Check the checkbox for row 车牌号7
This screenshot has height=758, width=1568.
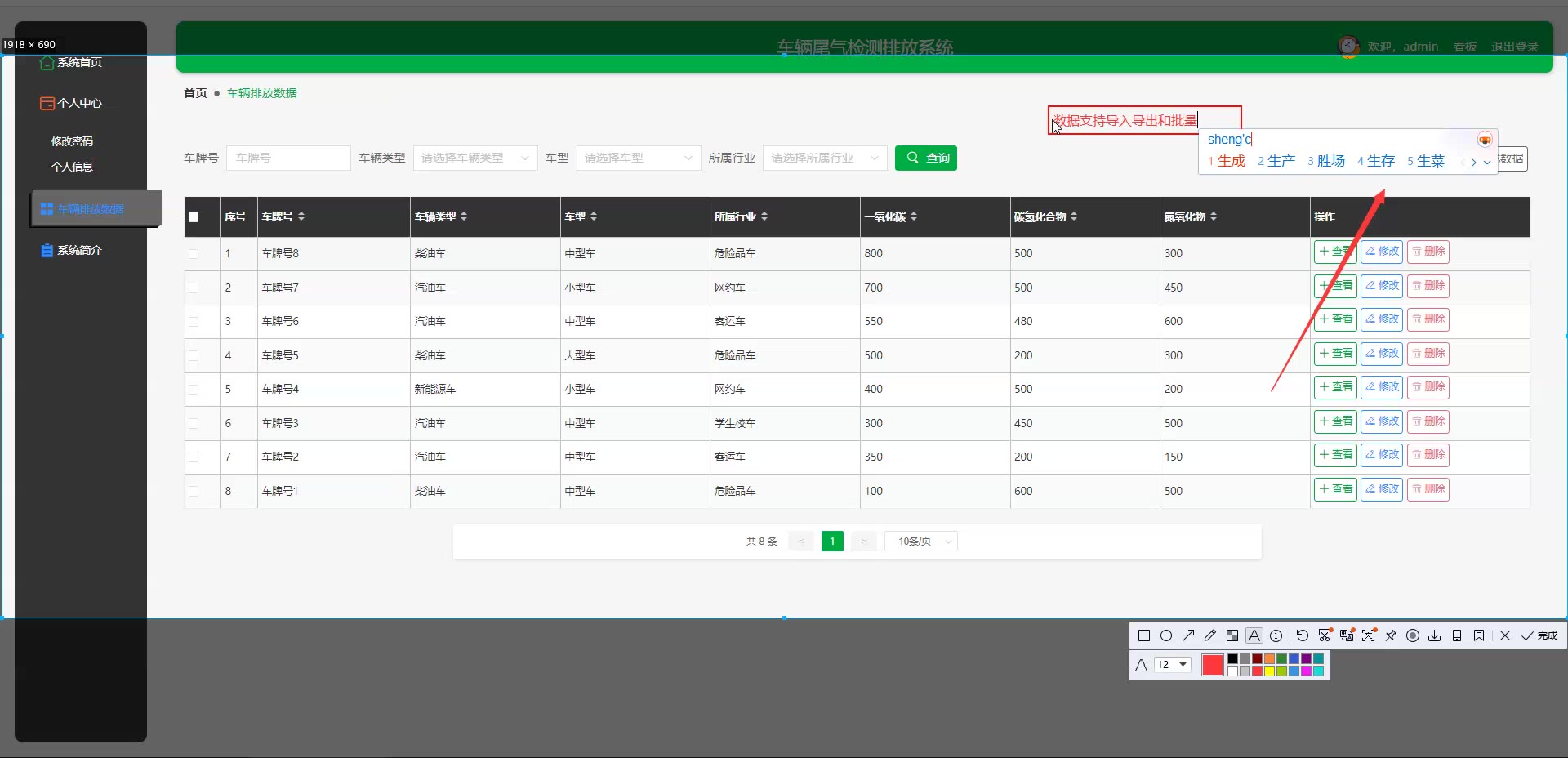coord(194,288)
